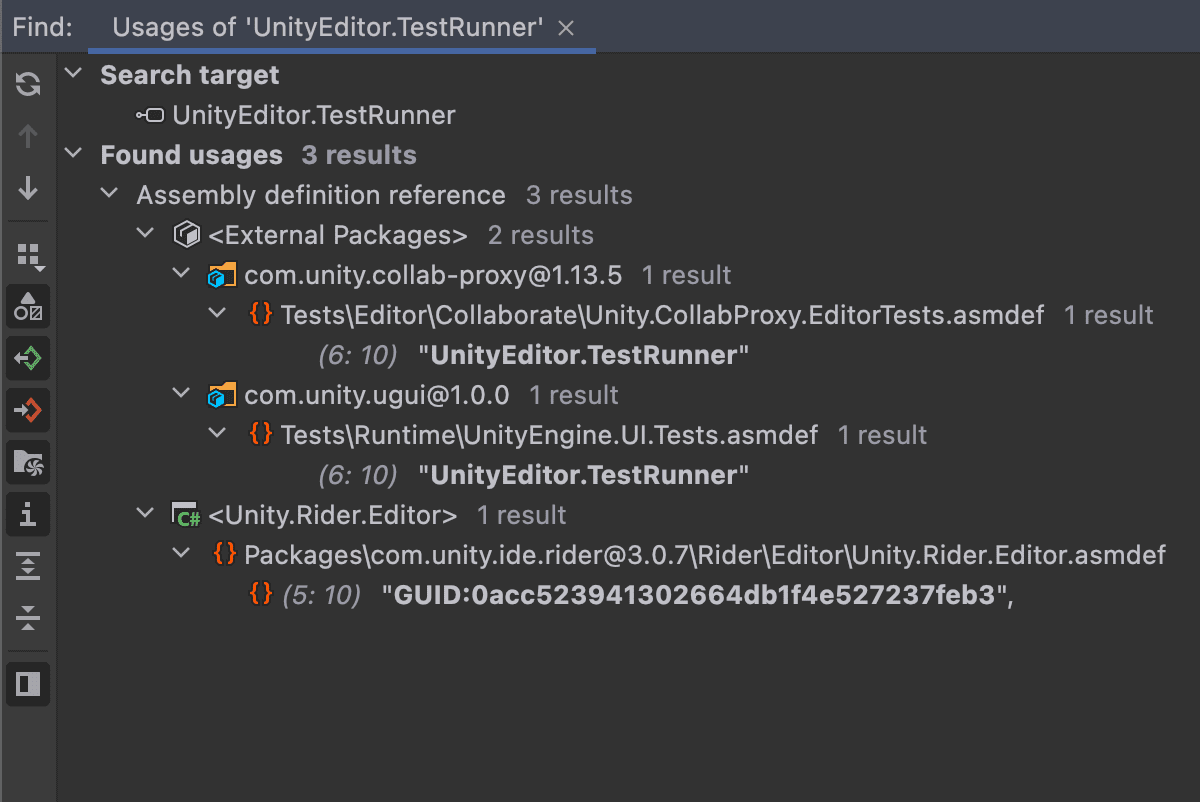Image resolution: width=1200 pixels, height=802 pixels.
Task: Click the search target symbol icon beside UnityEditor.TestRunner
Action: pyautogui.click(x=151, y=116)
